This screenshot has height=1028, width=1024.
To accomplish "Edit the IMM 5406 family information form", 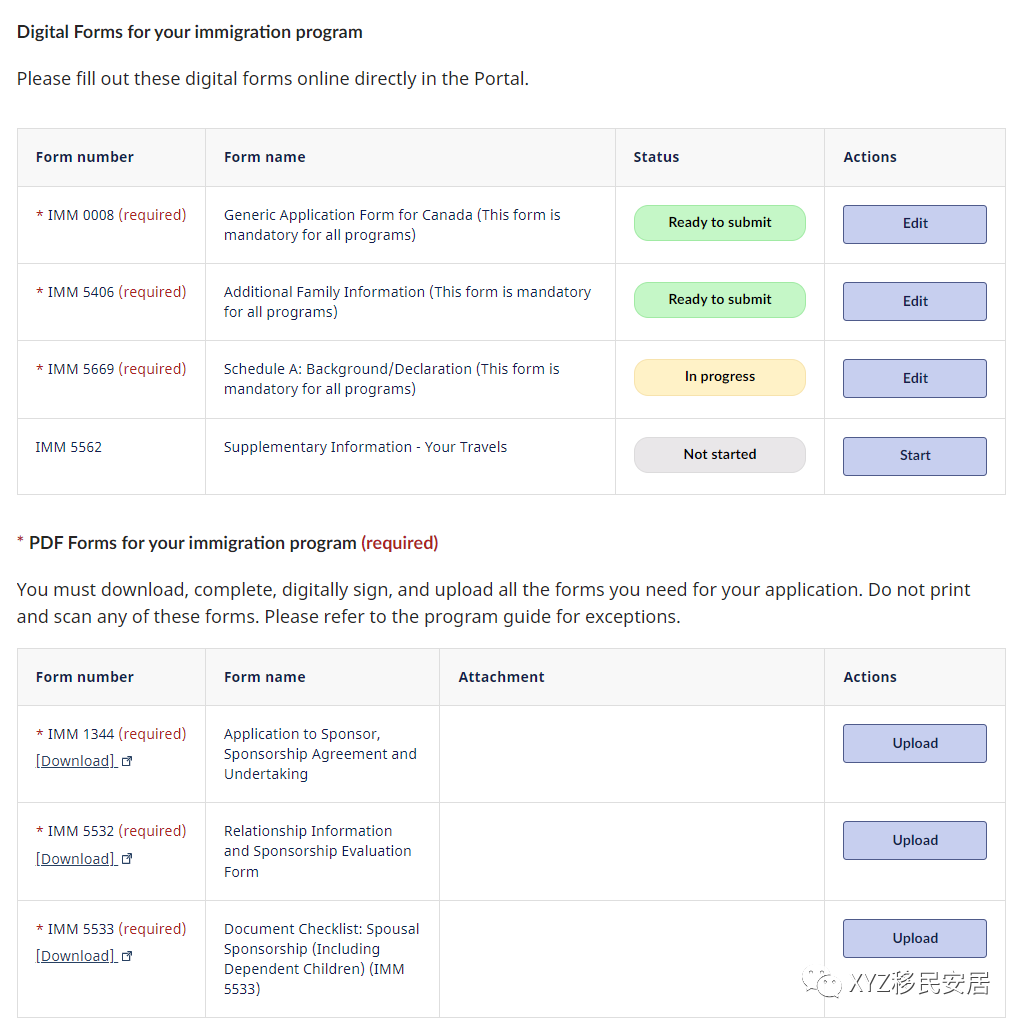I will (914, 301).
